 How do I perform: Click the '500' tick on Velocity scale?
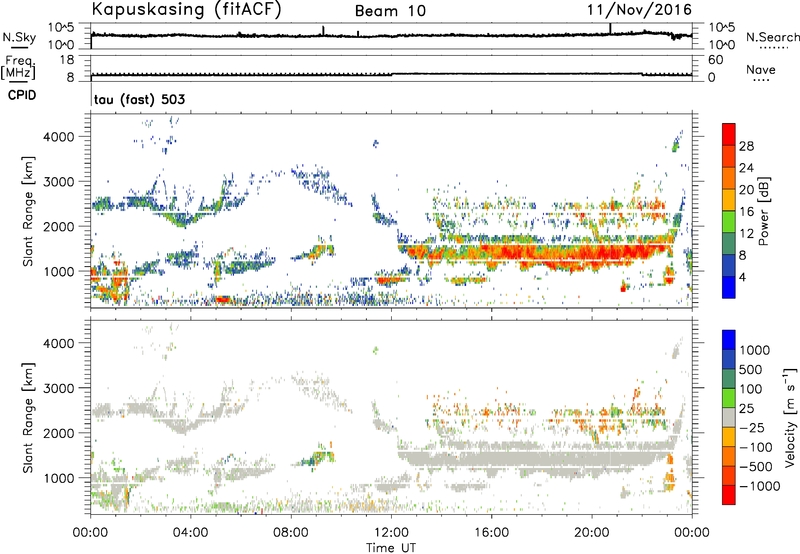(x=751, y=369)
